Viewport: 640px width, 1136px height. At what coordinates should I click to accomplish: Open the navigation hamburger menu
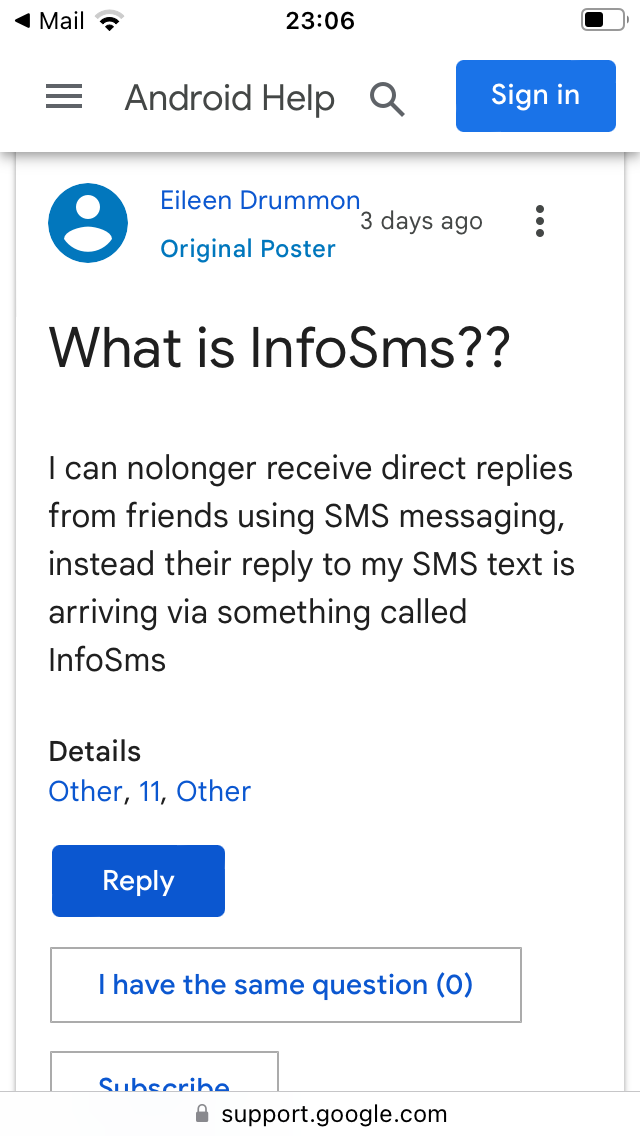[64, 96]
